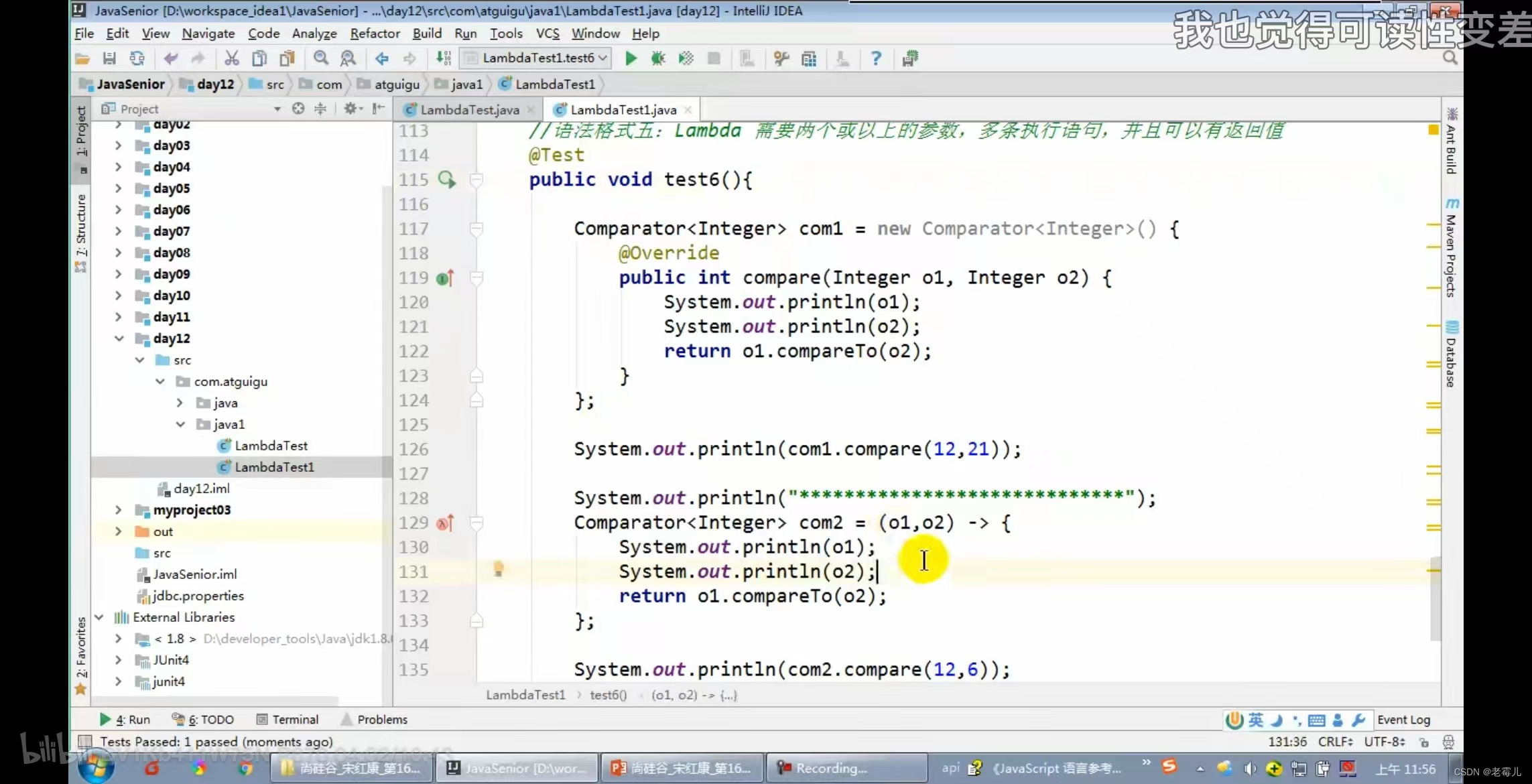Click the Help question mark icon
Viewport: 1532px width, 784px height.
(875, 58)
